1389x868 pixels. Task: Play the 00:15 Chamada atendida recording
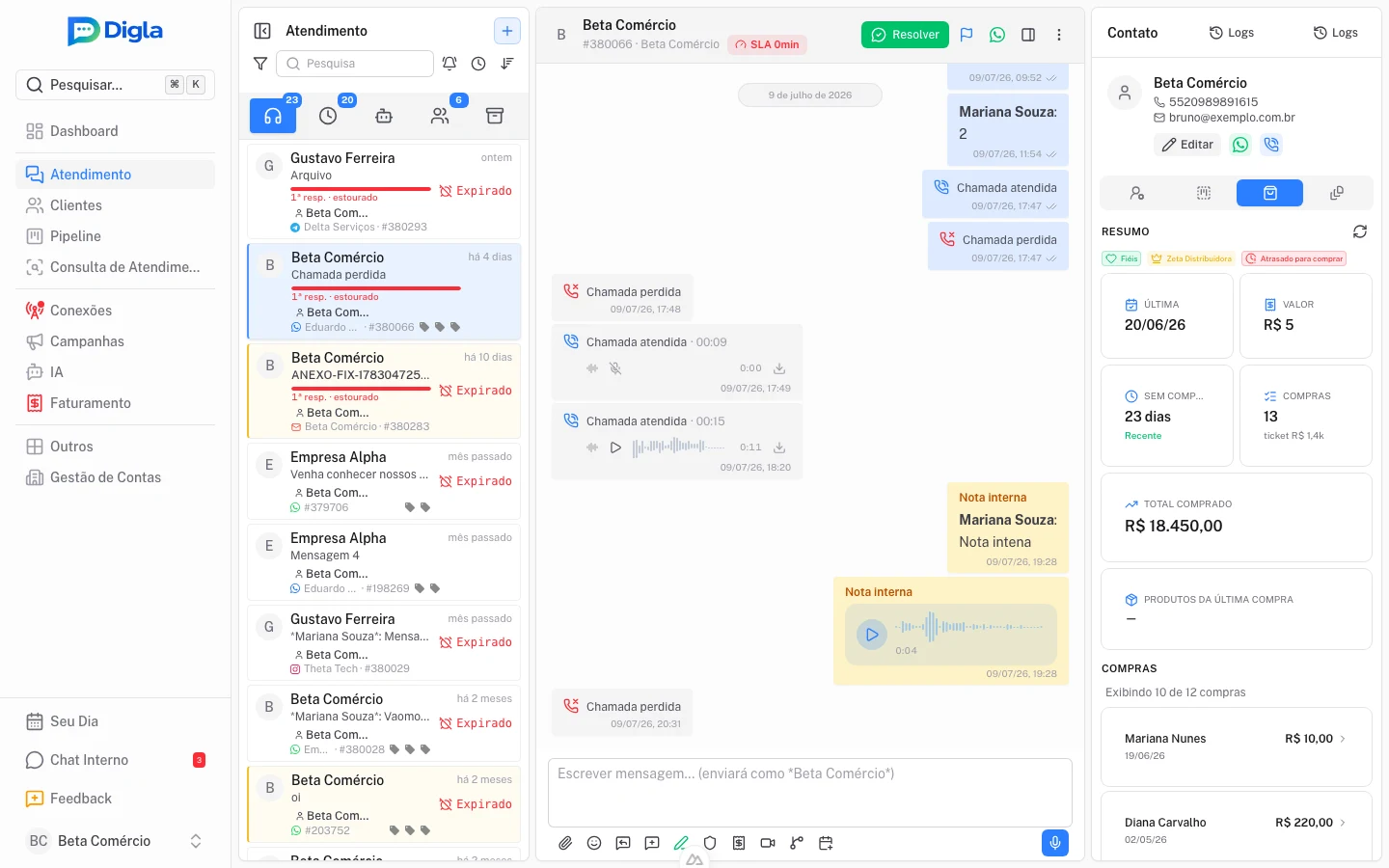click(615, 448)
